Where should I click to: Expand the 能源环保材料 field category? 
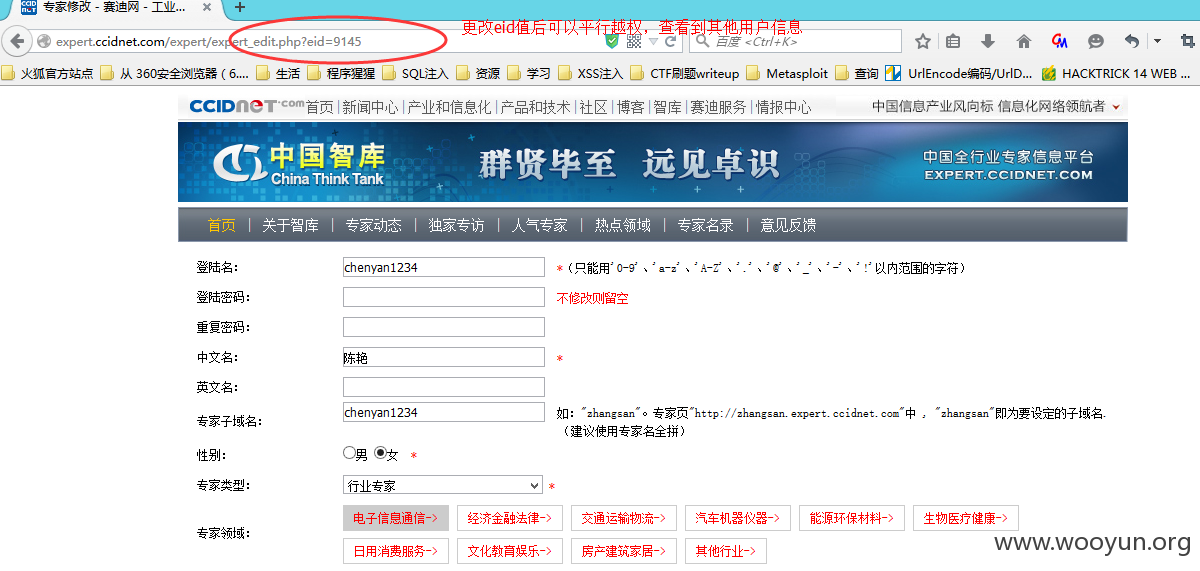[851, 518]
